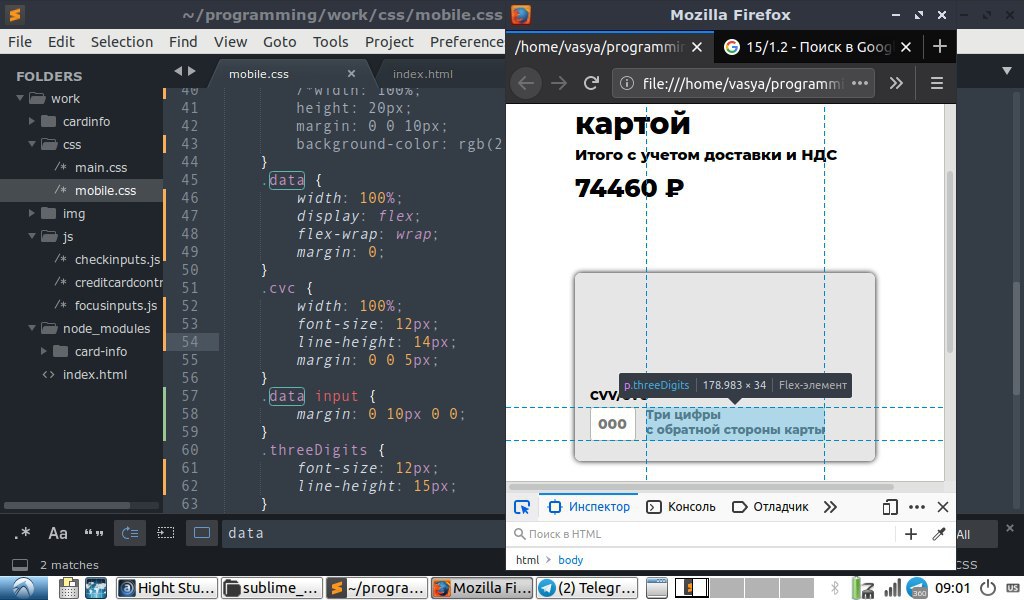Open devtools options ellipsis menu
The image size is (1024, 600).
point(917,507)
